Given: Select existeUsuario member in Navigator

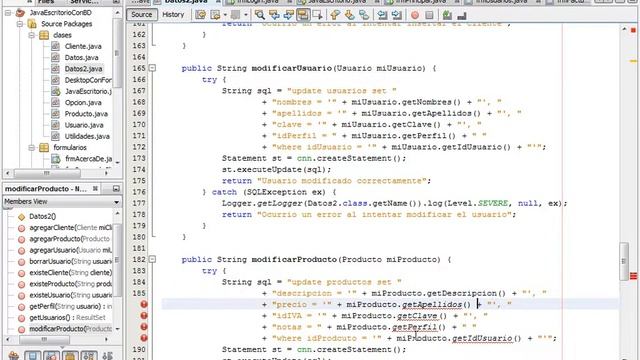Looking at the screenshot, I should click(x=70, y=295).
